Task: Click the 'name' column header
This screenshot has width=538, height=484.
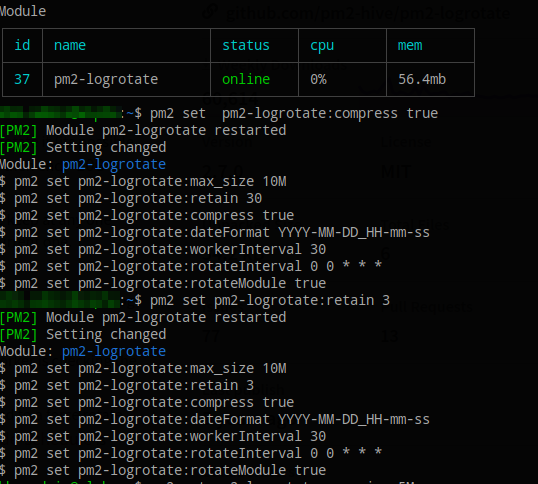Action: click(x=70, y=45)
